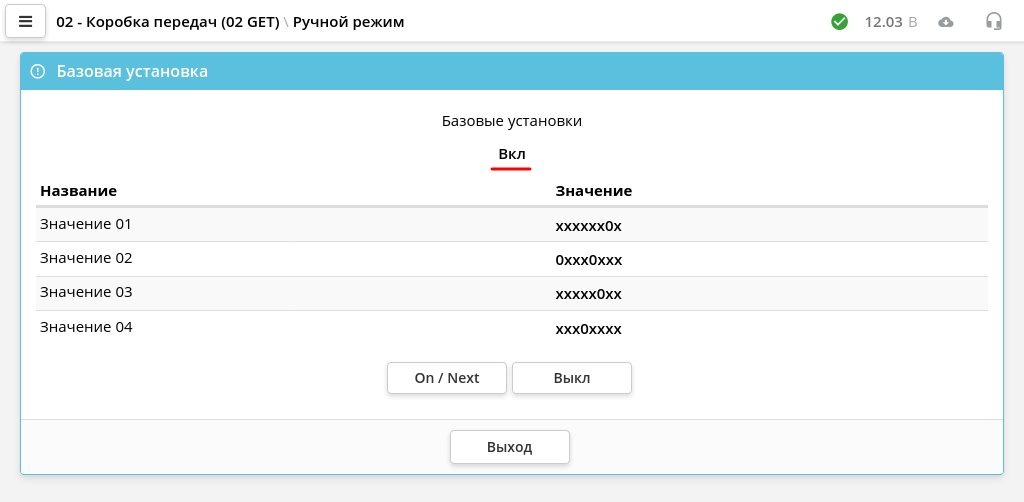Select the Значение 02 row
The height and width of the screenshot is (502, 1024).
pyautogui.click(x=511, y=259)
